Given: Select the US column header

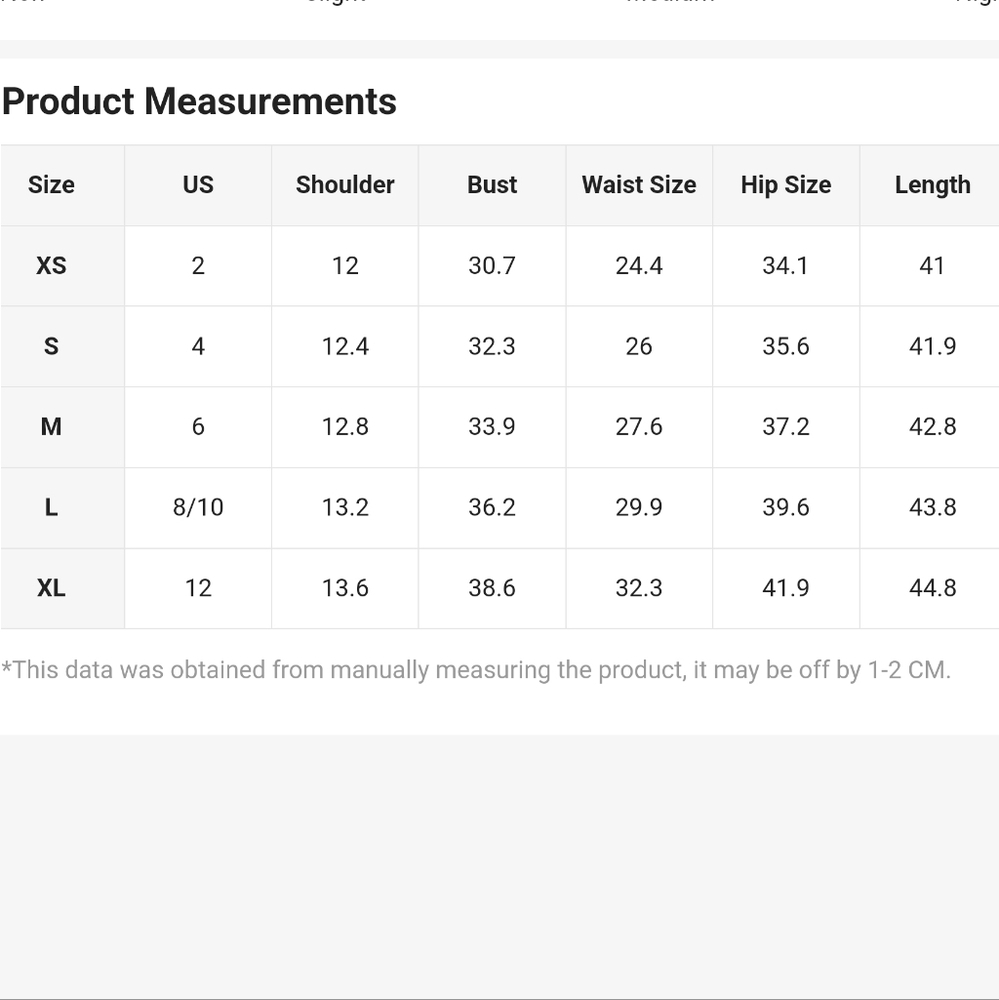Looking at the screenshot, I should [x=198, y=185].
